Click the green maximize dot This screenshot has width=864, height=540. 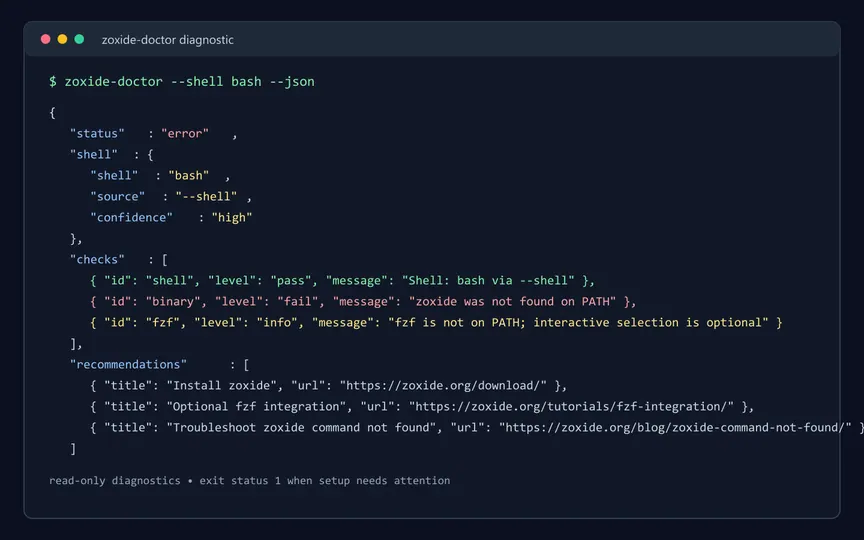click(x=79, y=39)
